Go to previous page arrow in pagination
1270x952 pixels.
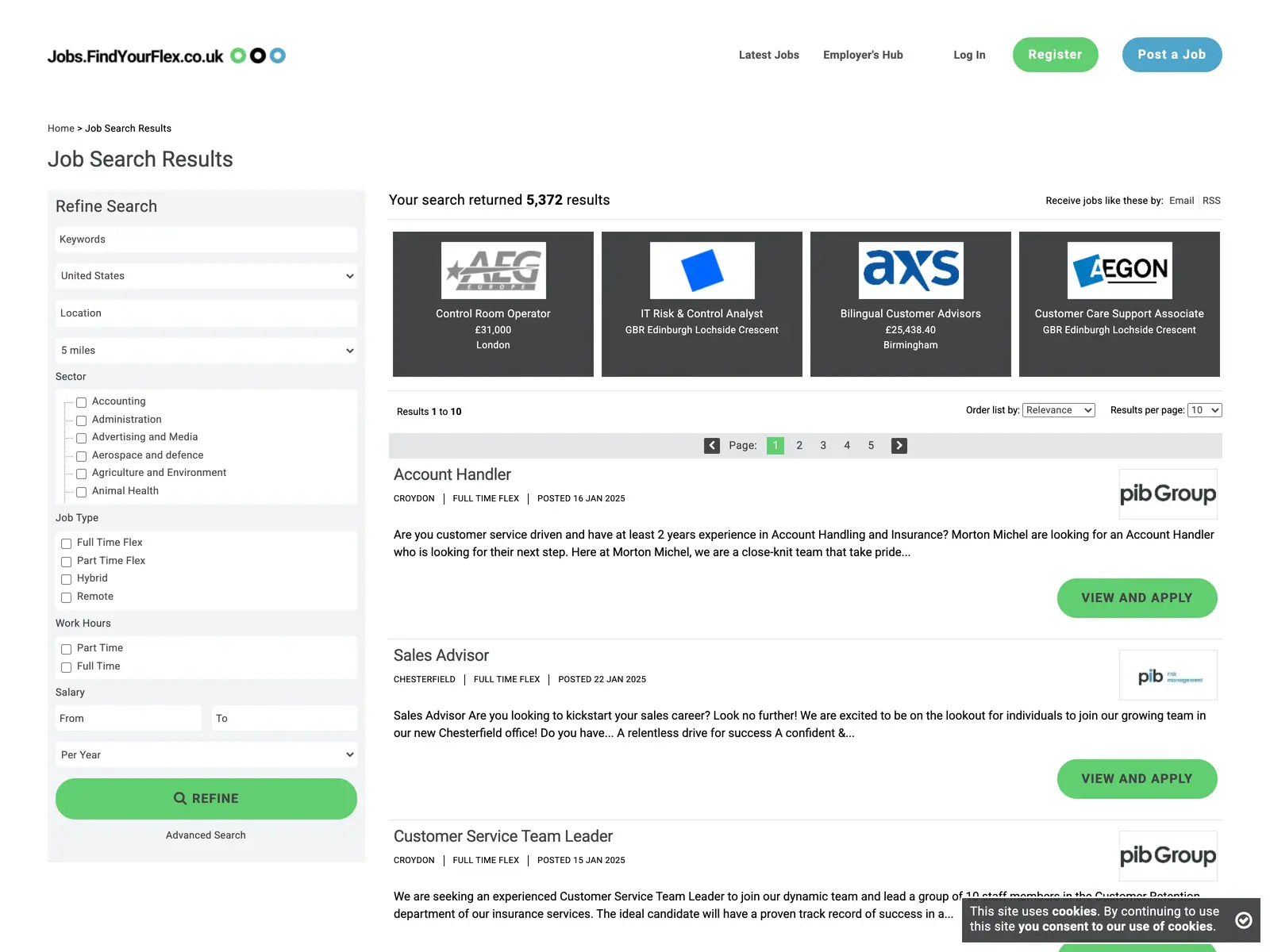coord(712,446)
